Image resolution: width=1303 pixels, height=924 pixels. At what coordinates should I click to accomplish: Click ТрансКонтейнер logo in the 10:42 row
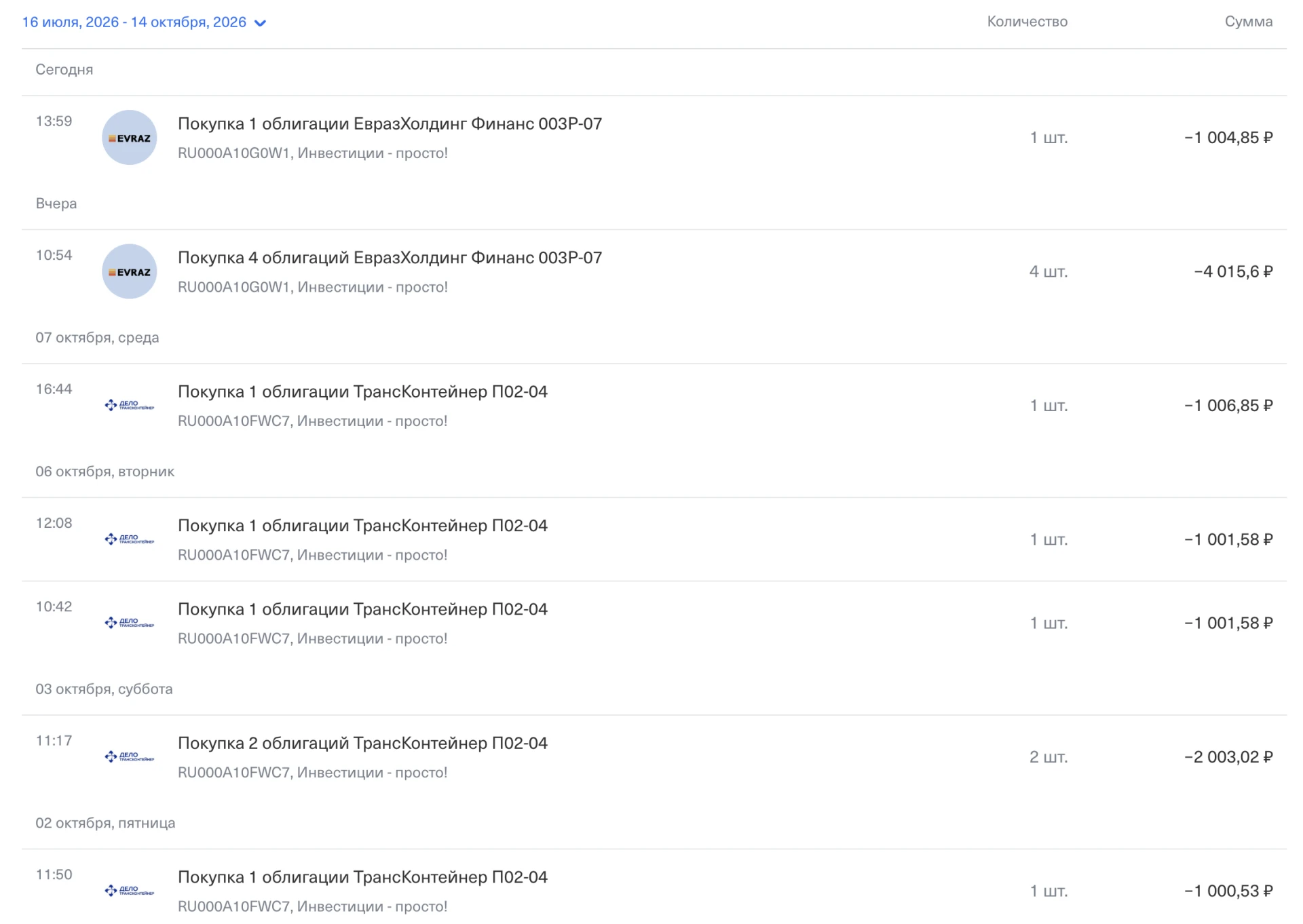[130, 623]
